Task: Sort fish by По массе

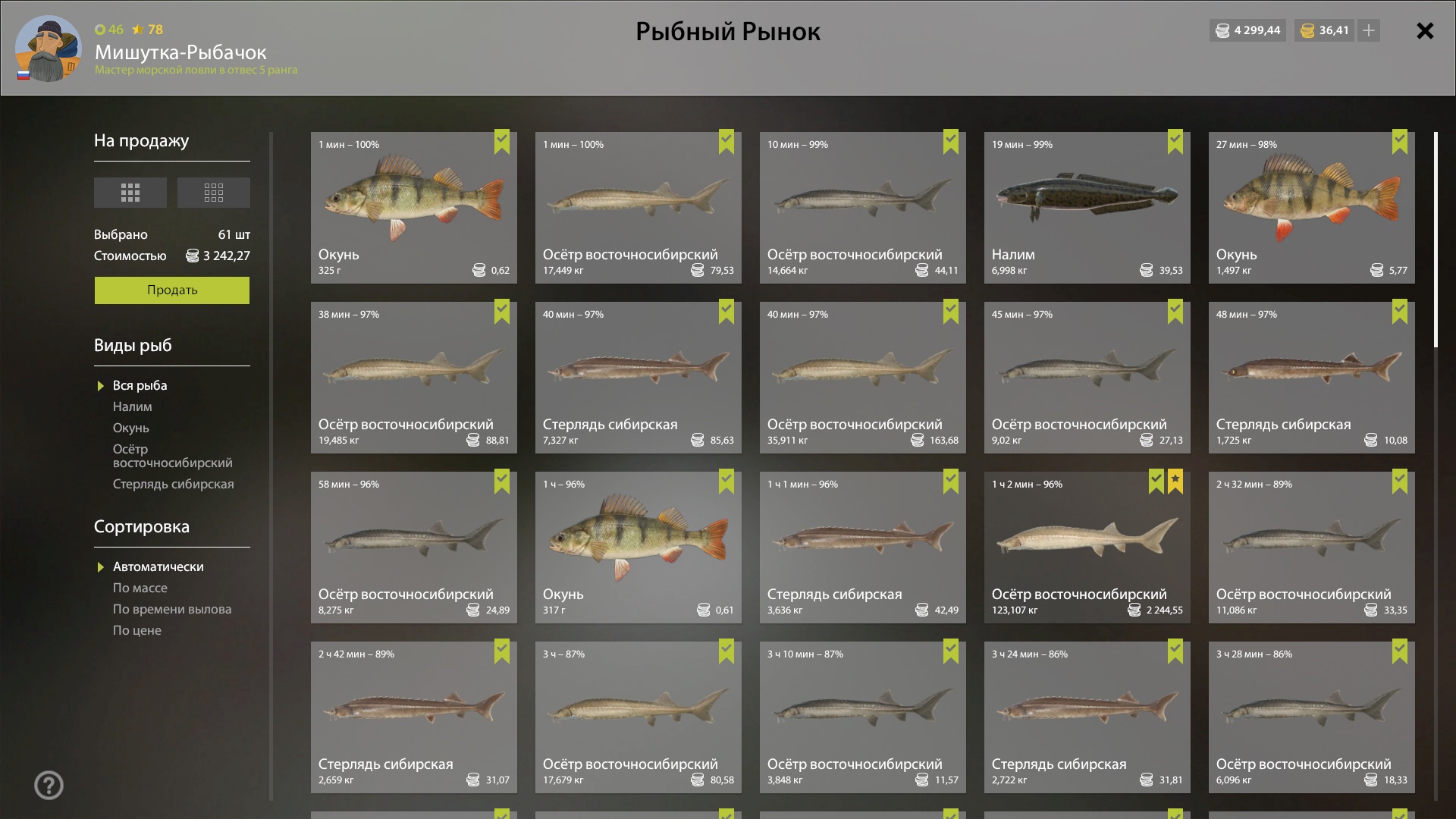Action: tap(140, 588)
